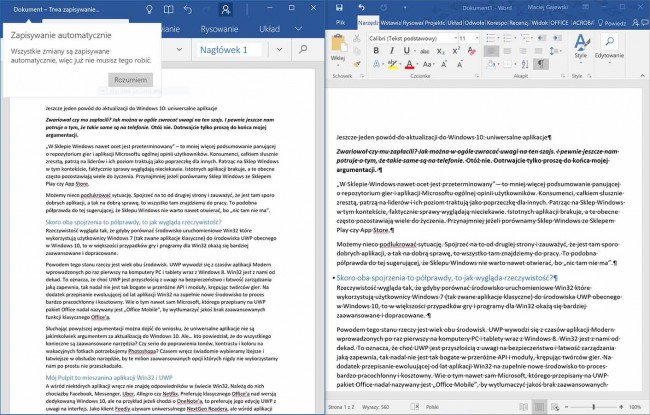Toggle align text right
Viewport: 650px width, 415px height.
tap(523, 51)
